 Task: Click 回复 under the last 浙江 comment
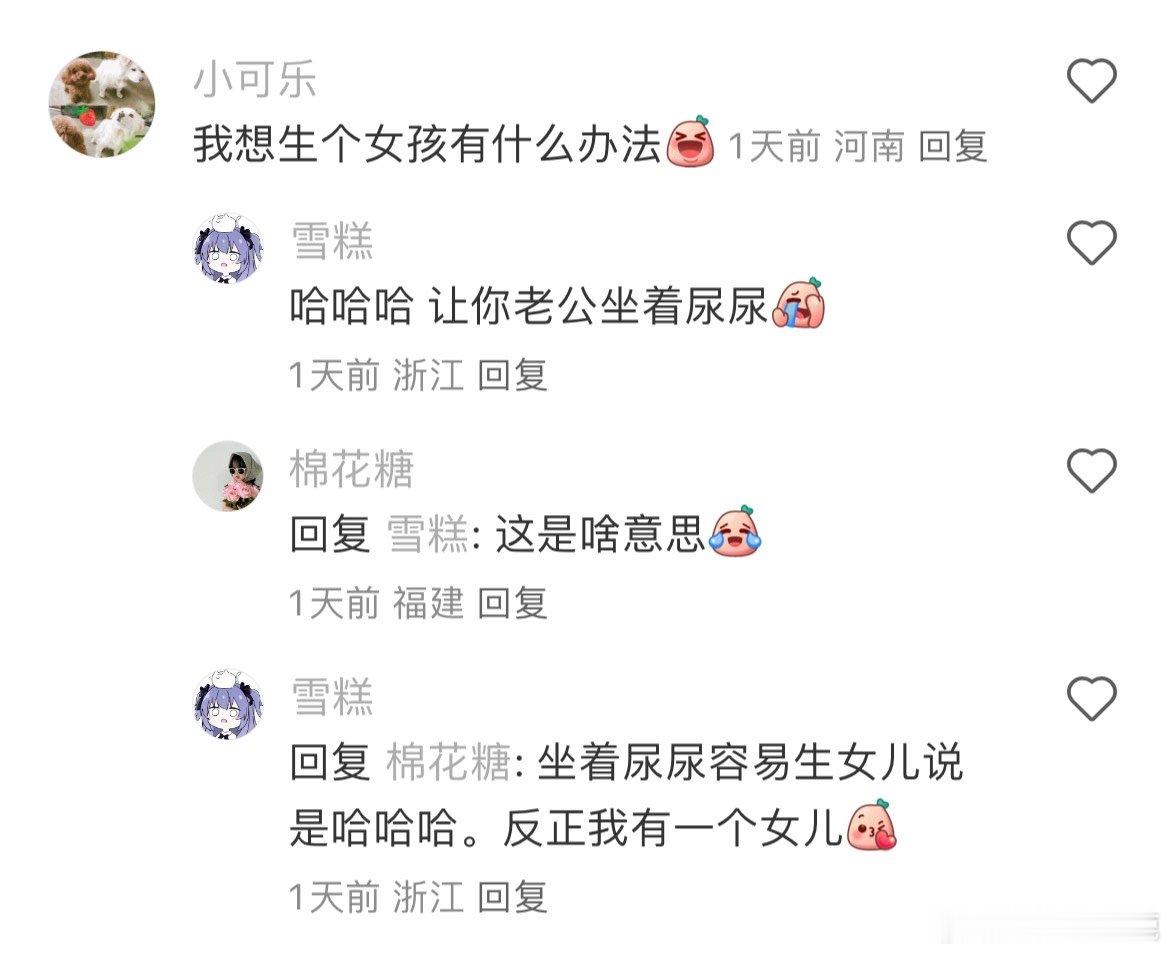click(513, 897)
